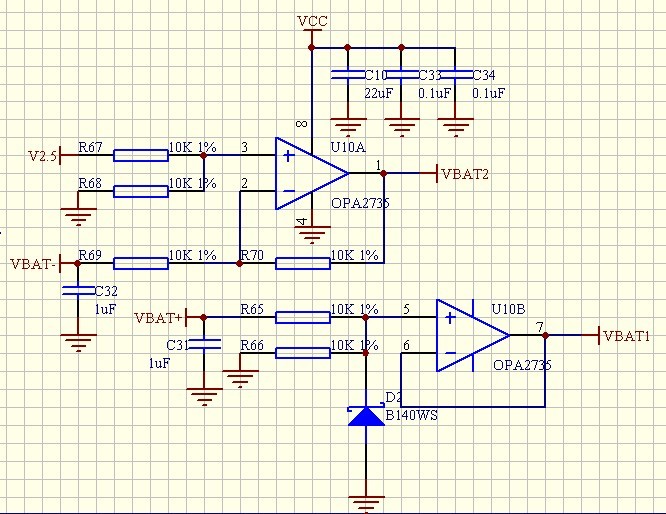This screenshot has height=514, width=666.
Task: Click the ground symbol below capacitor C32
Action: [78, 343]
